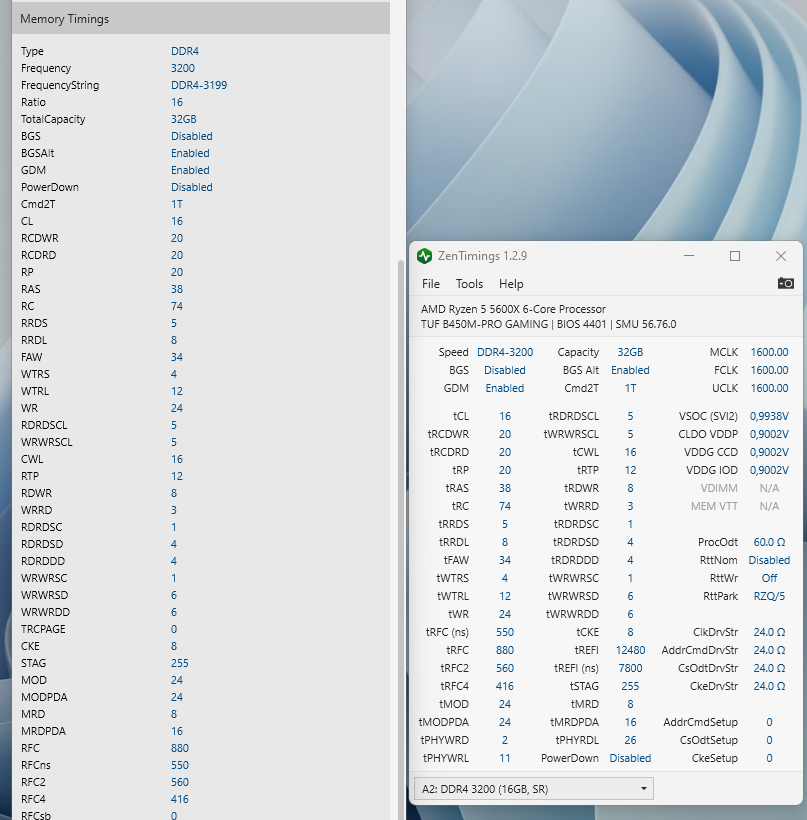Click the Cmd2T row label in list
The image size is (807, 820).
coord(38,204)
